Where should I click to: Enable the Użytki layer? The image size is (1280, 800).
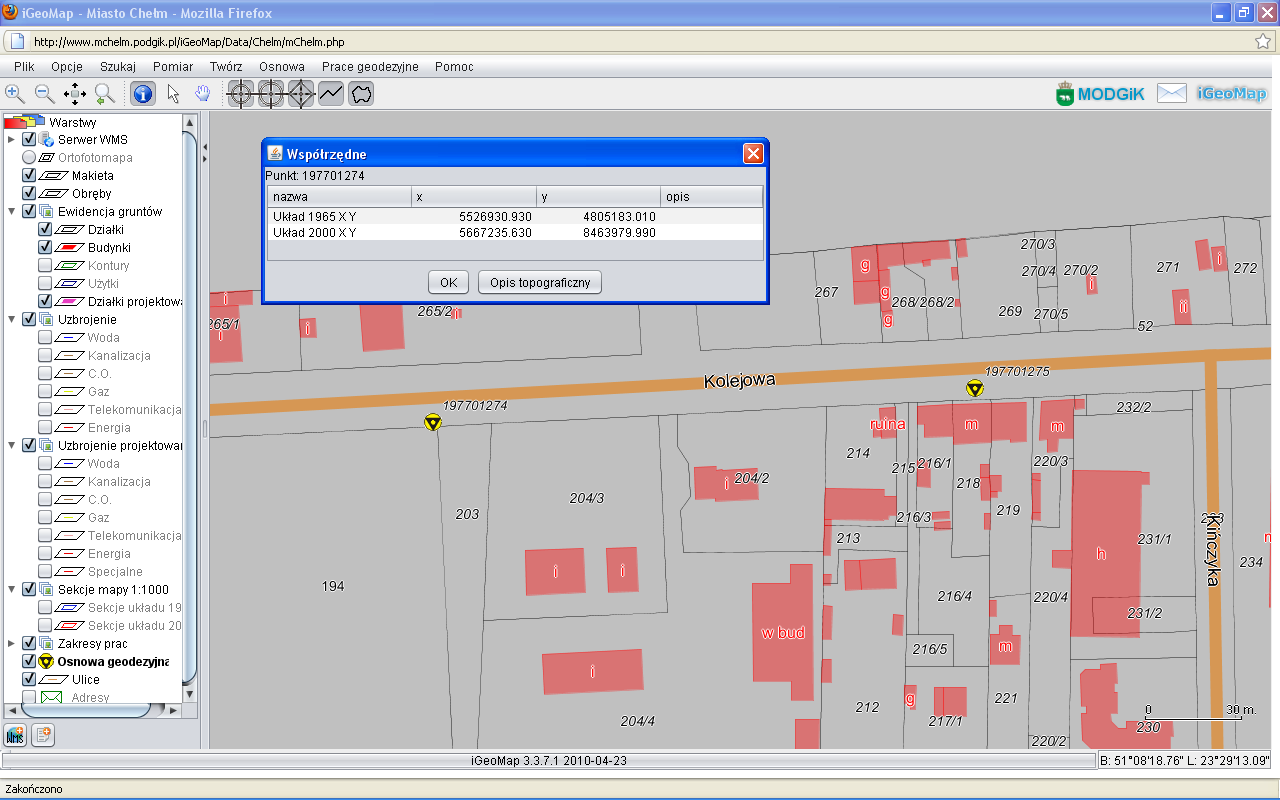click(45, 284)
